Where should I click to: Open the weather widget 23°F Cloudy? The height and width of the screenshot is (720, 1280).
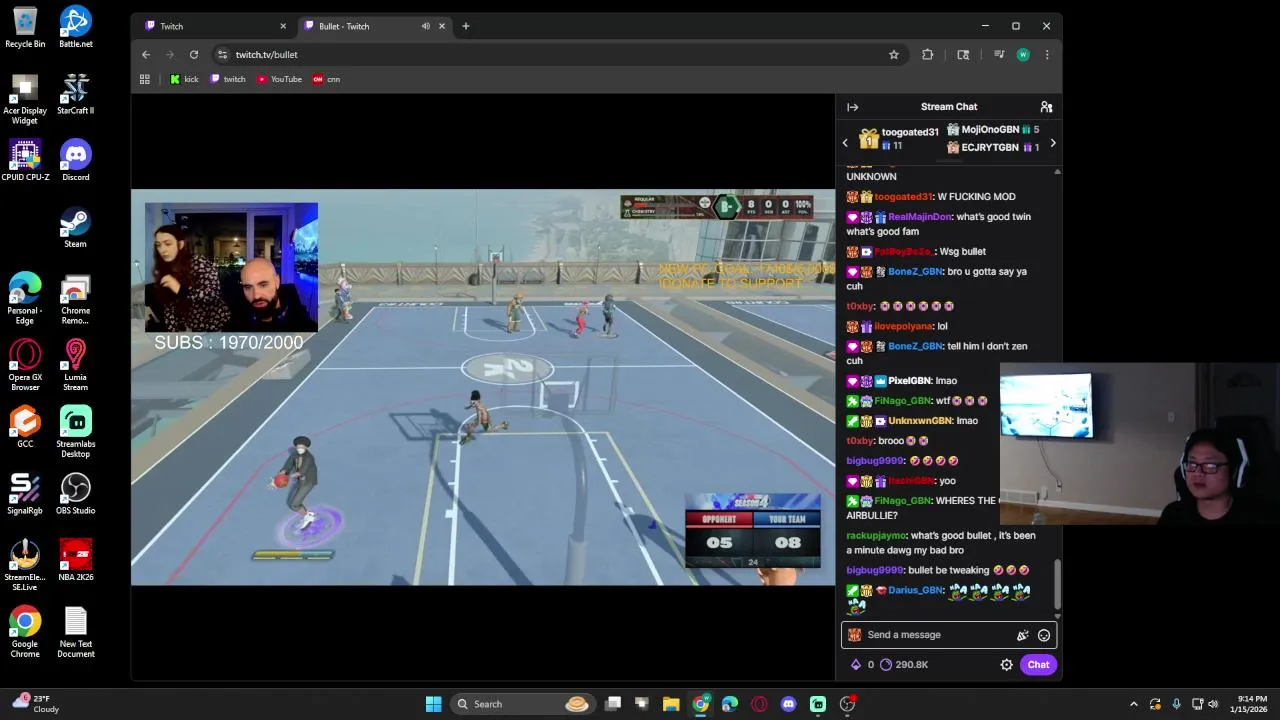click(34, 704)
